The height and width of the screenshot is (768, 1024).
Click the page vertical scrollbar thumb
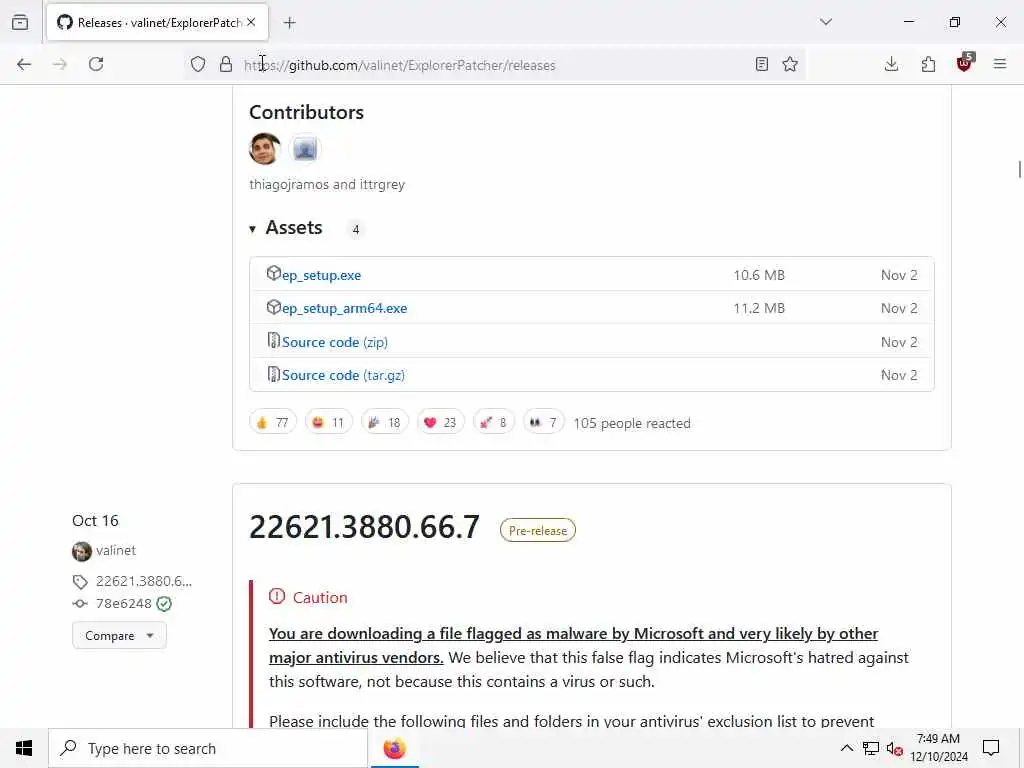click(1019, 169)
